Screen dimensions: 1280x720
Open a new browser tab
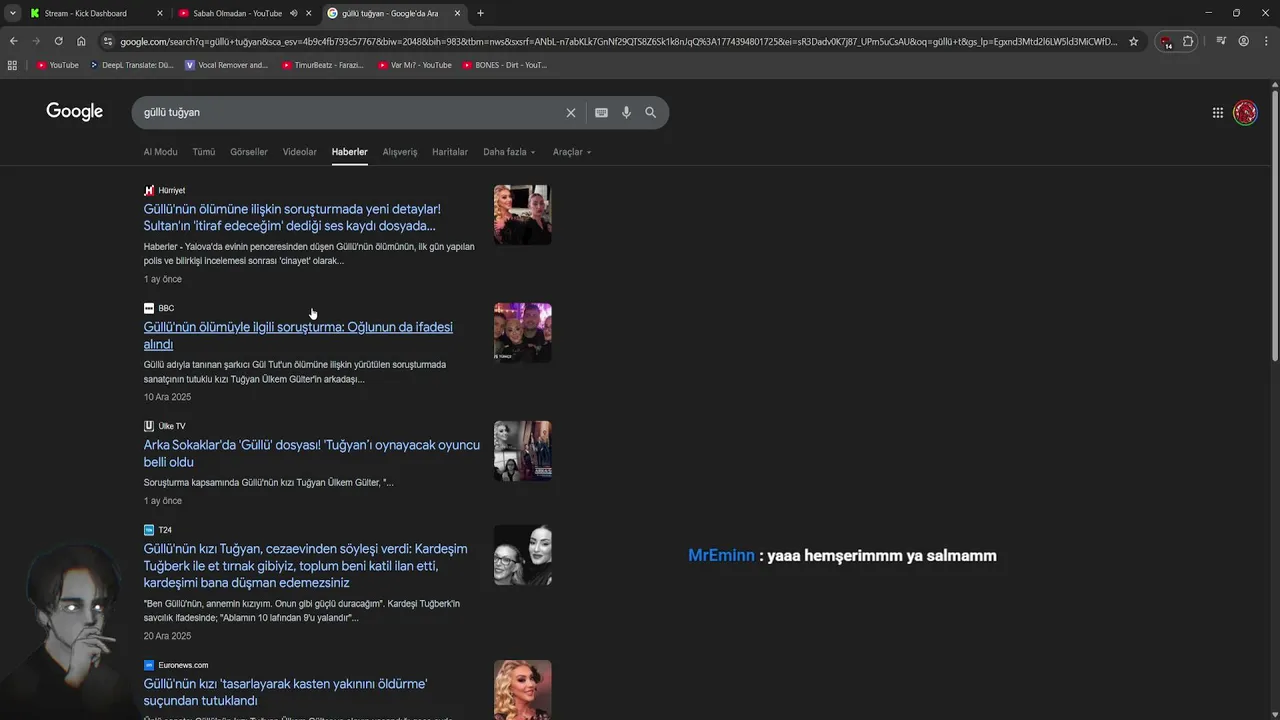480,13
